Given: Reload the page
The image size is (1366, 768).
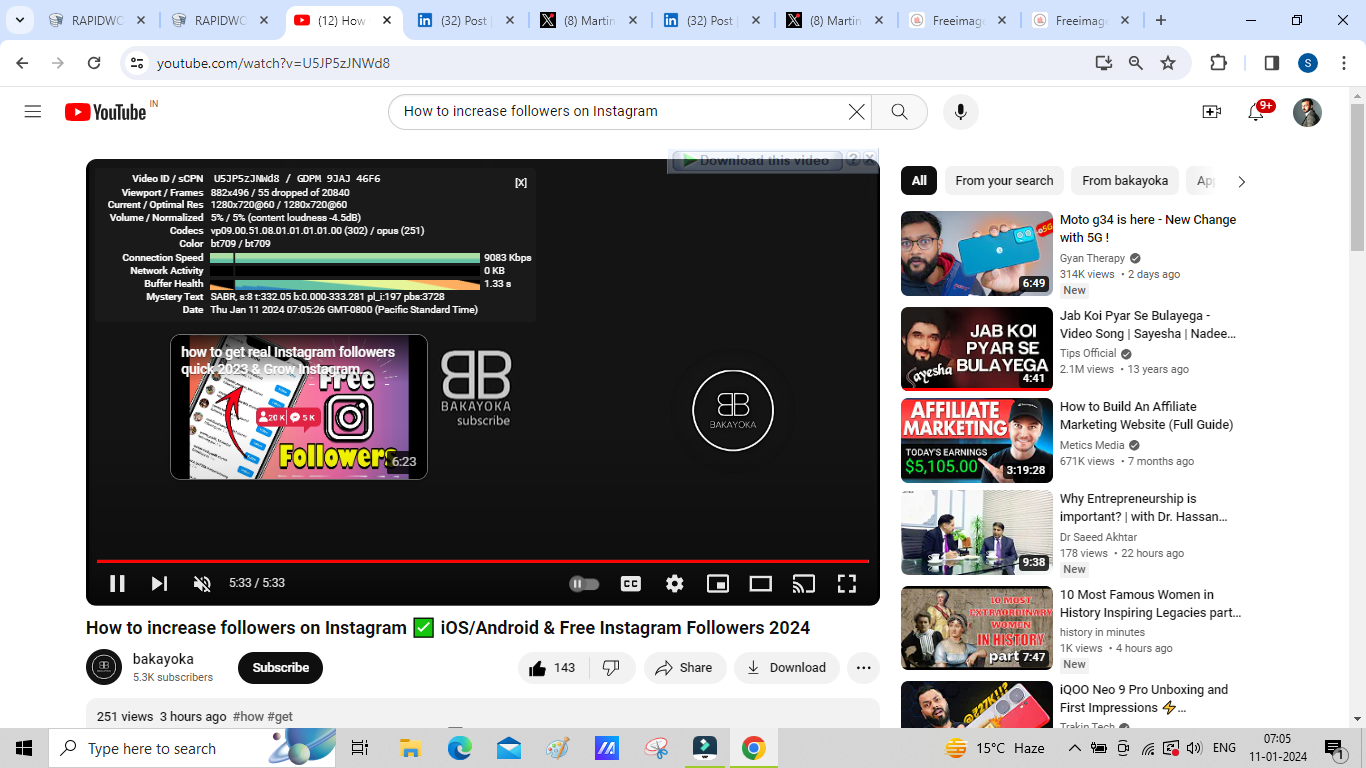Looking at the screenshot, I should pyautogui.click(x=94, y=63).
